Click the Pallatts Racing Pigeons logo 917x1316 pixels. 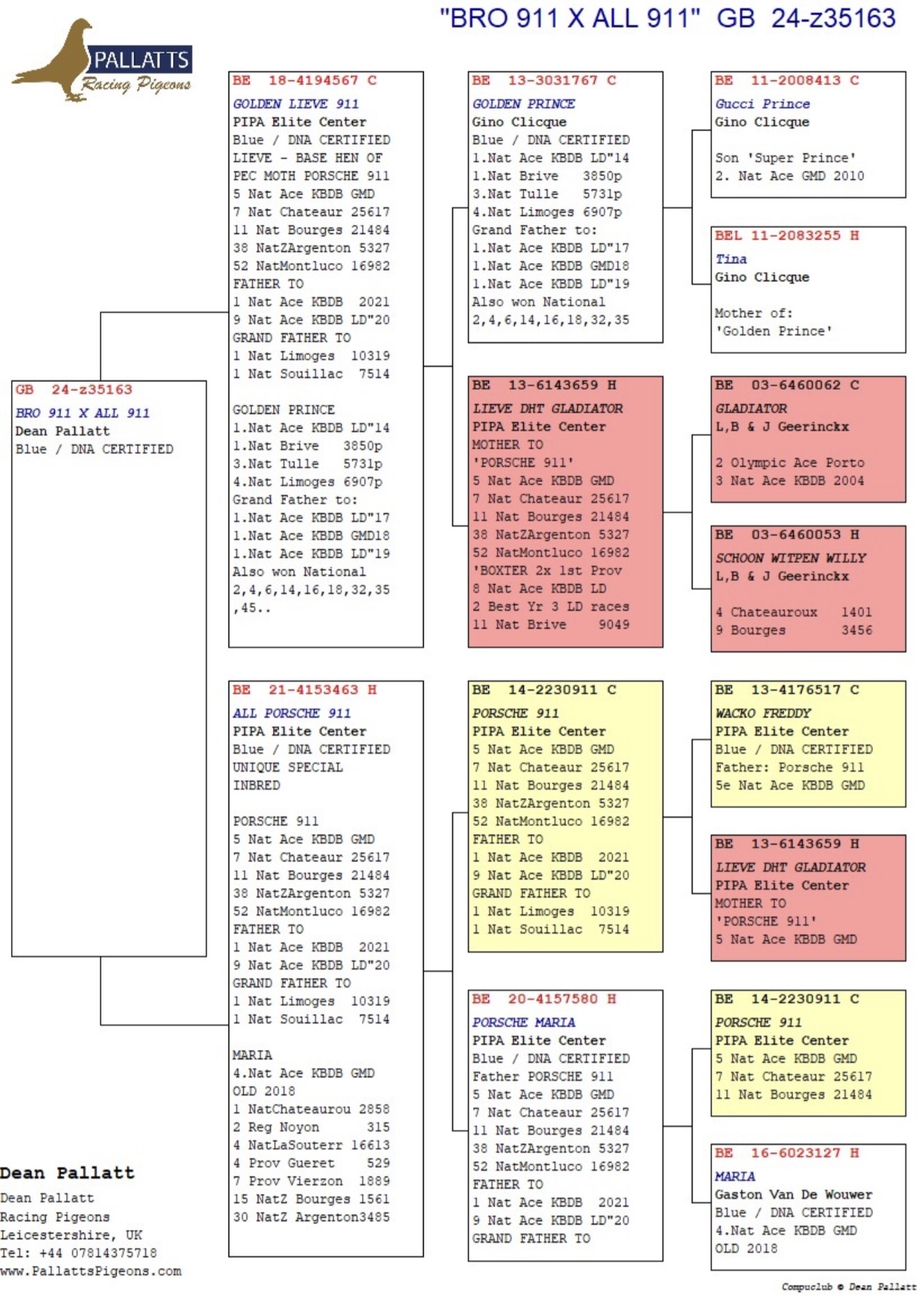(101, 60)
